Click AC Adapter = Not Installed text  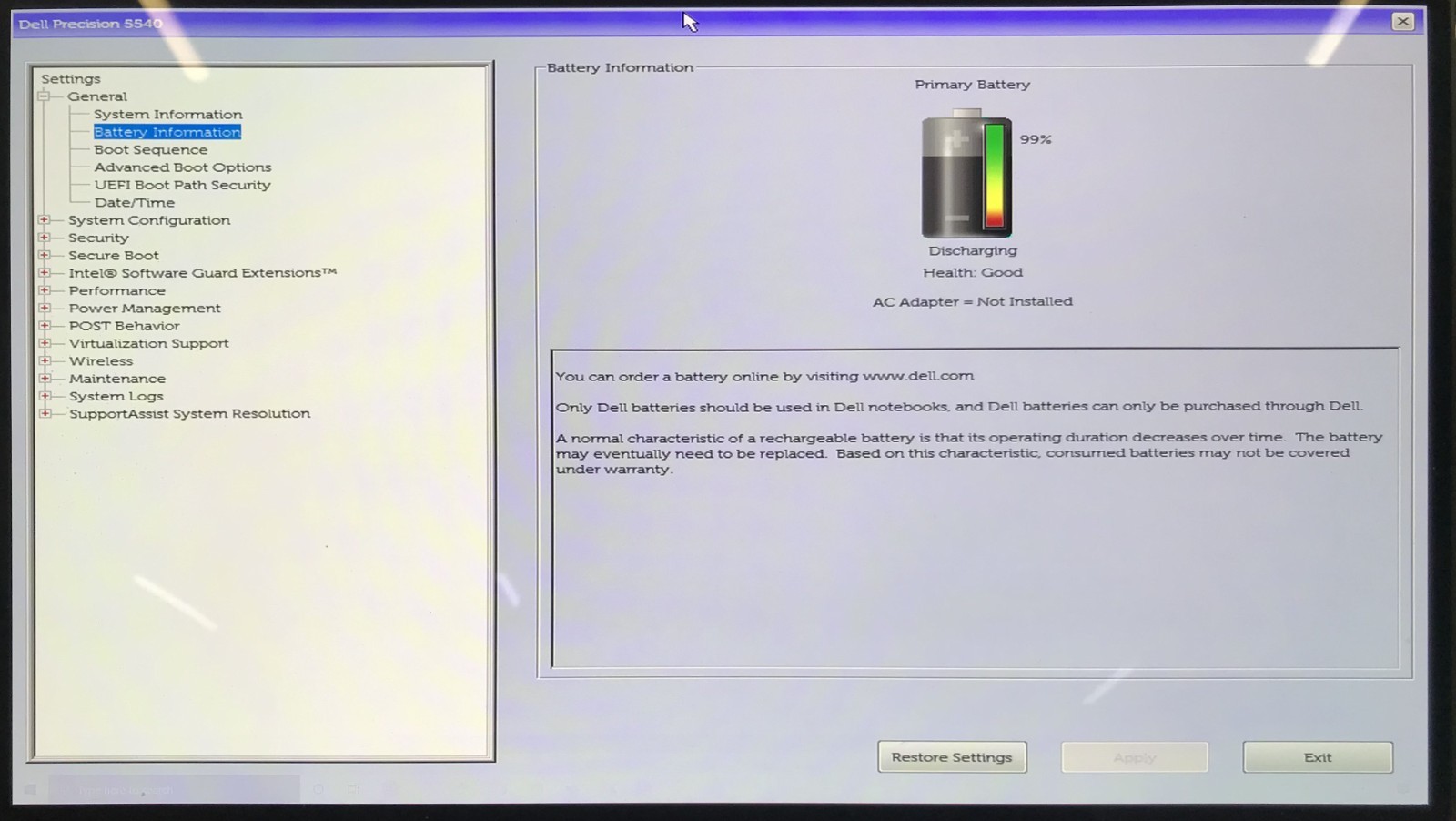click(973, 301)
